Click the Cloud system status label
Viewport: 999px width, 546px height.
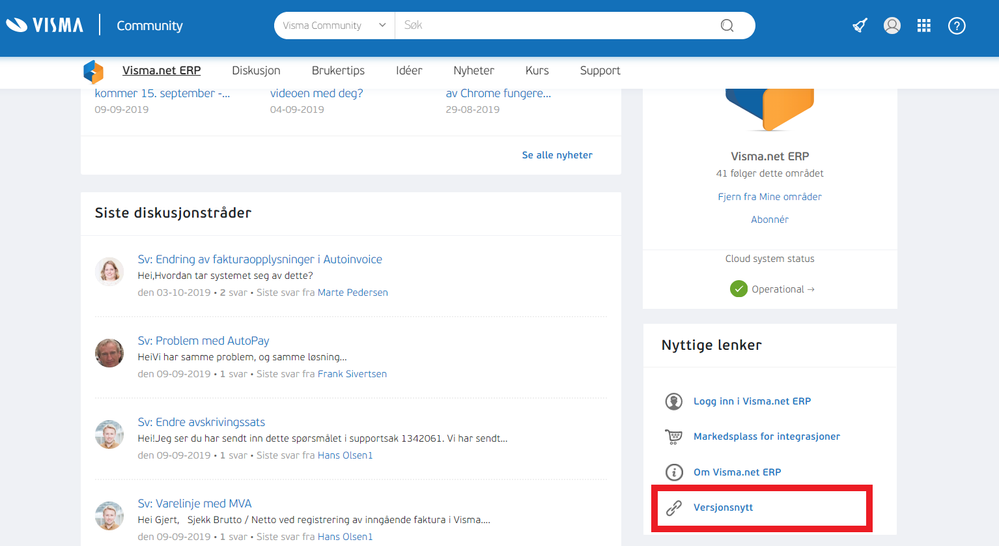pos(770,259)
